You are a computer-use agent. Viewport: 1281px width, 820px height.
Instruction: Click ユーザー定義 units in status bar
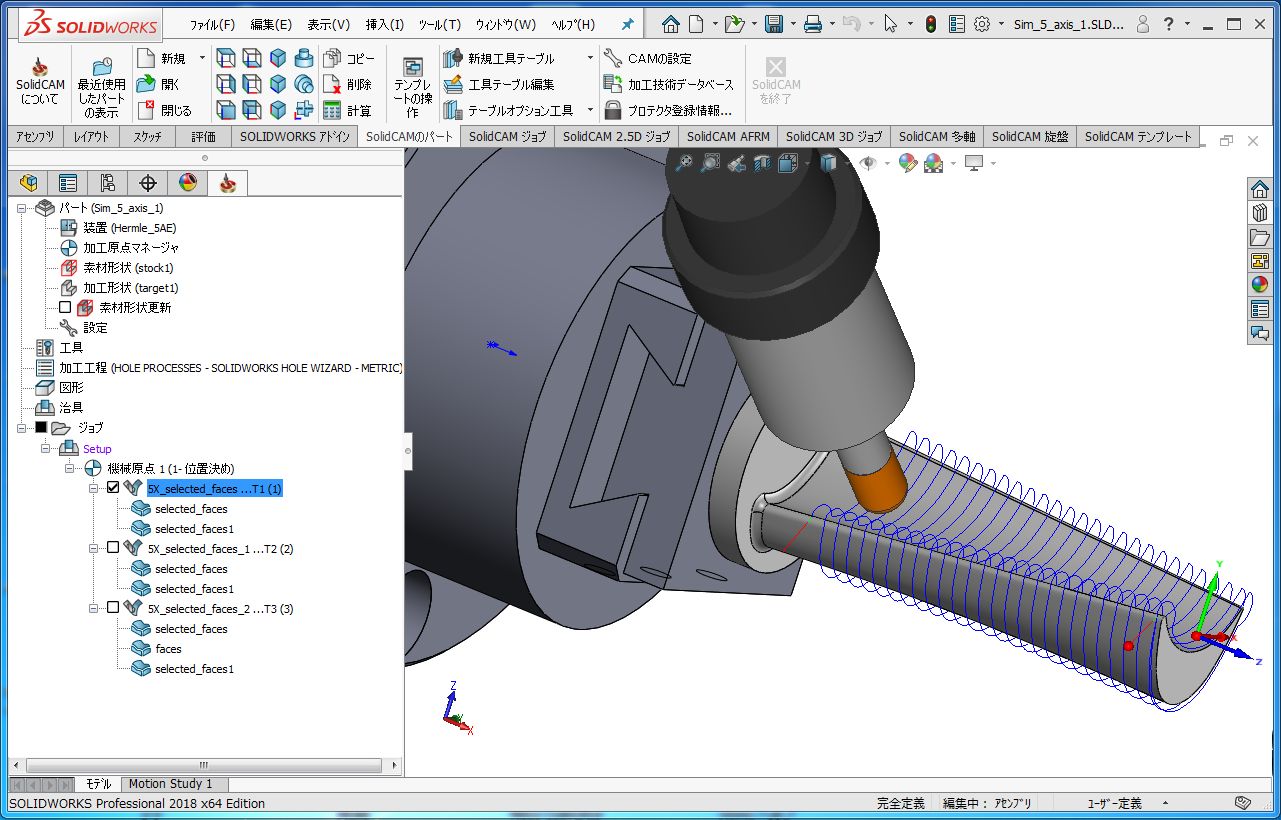click(1115, 803)
